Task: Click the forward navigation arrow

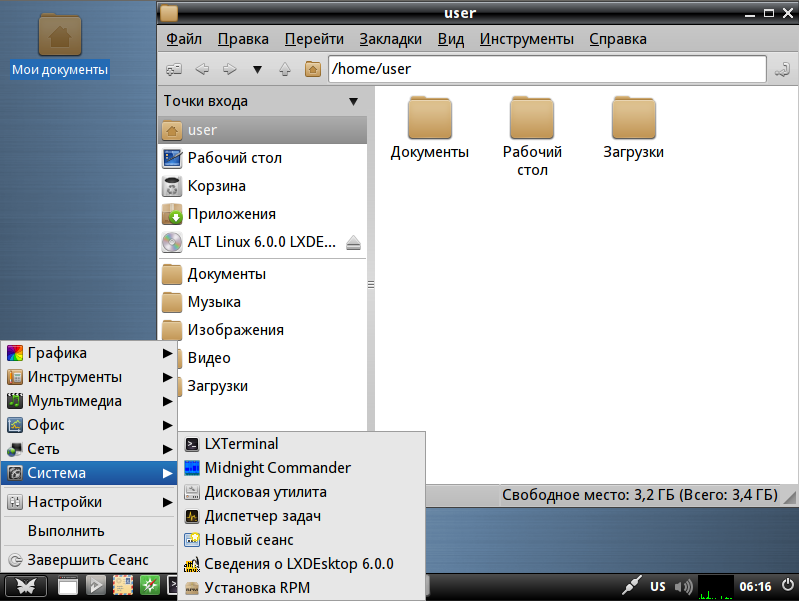Action: 229,69
